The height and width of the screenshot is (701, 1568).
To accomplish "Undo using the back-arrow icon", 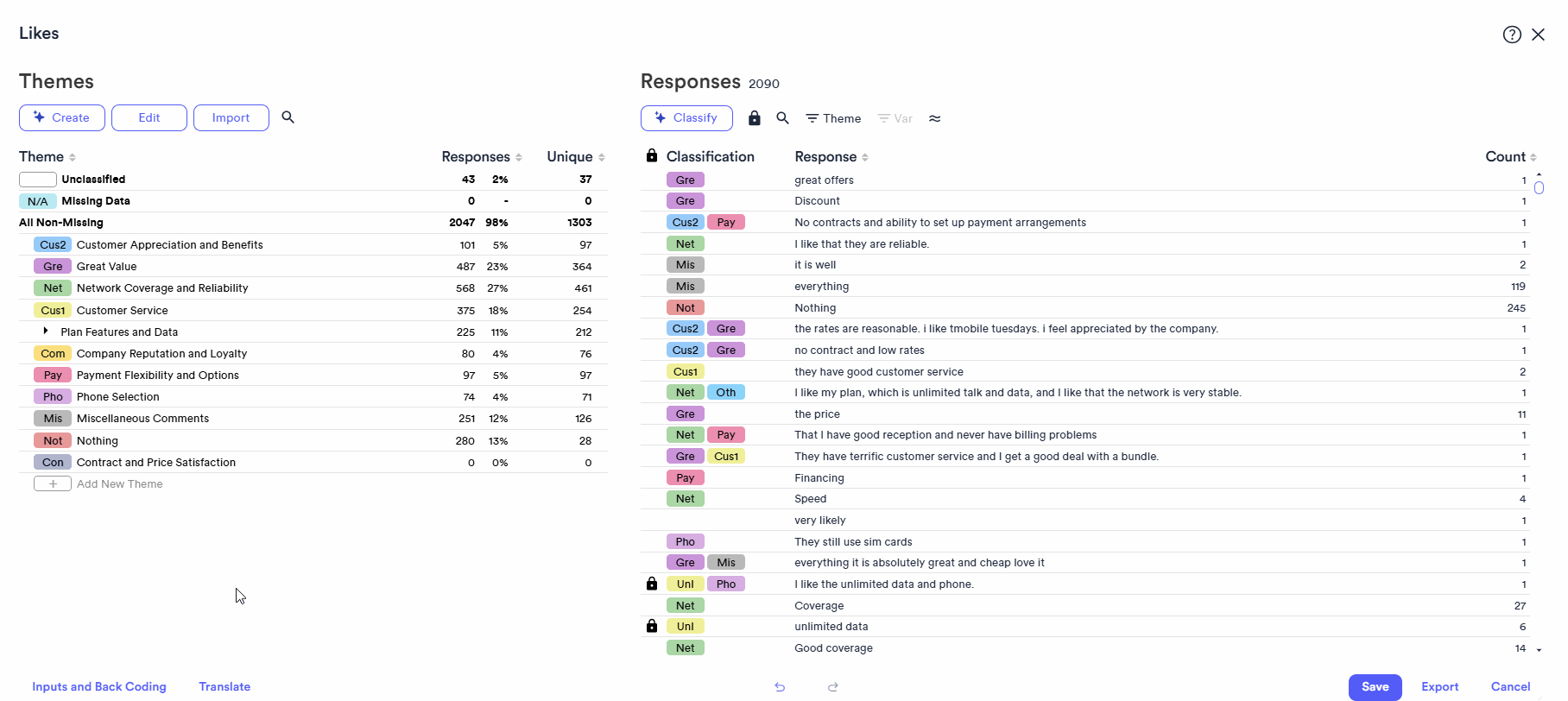I will pos(780,687).
